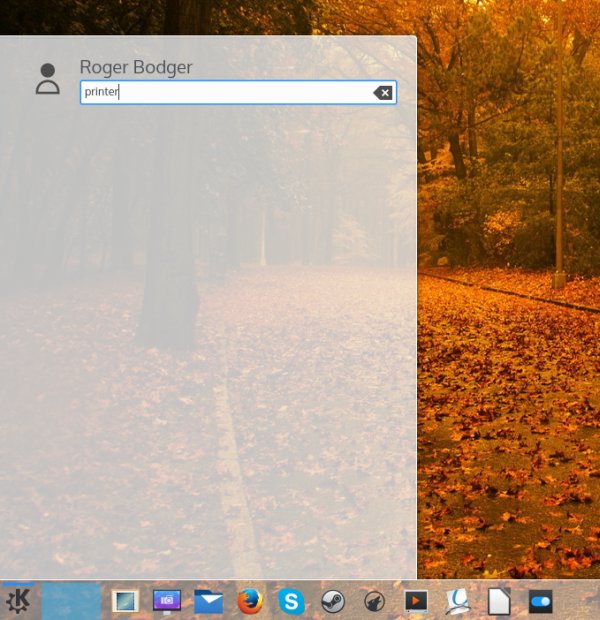Open the mail client envelope icon
The image size is (600, 620).
pos(208,601)
